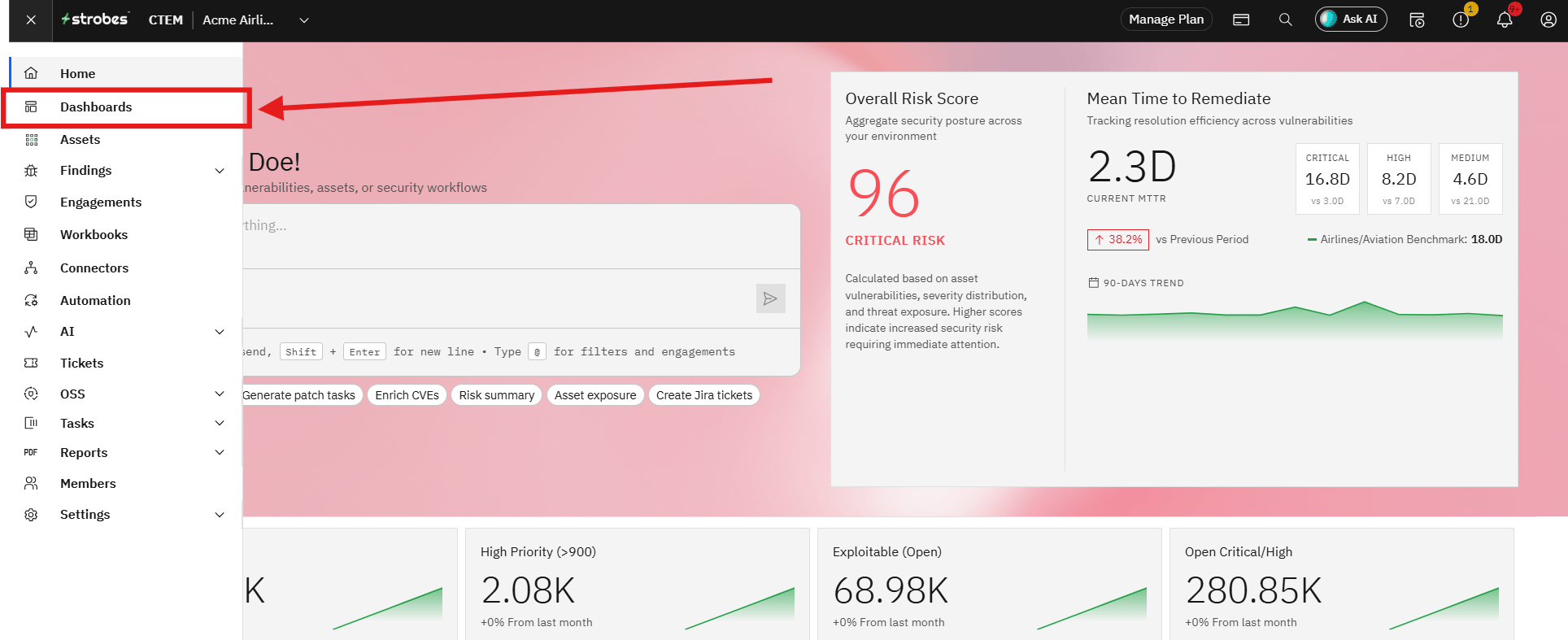
Task: Click the 38.2% change badge
Action: (1118, 240)
